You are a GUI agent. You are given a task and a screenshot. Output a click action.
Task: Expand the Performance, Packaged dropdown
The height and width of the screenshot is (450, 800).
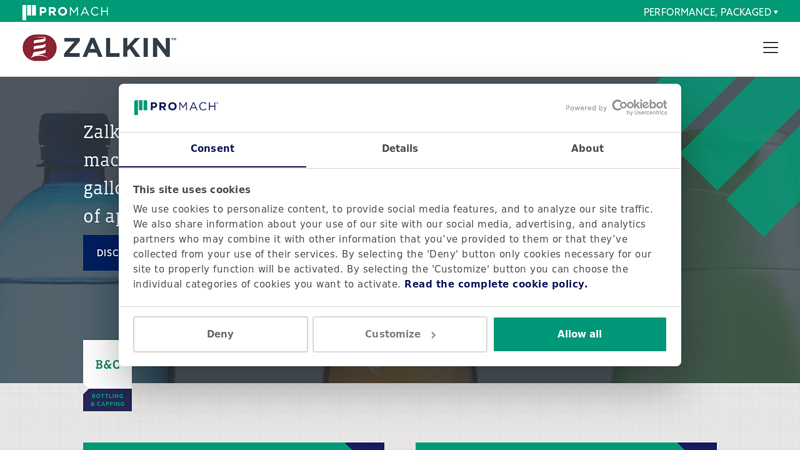pyautogui.click(x=710, y=12)
